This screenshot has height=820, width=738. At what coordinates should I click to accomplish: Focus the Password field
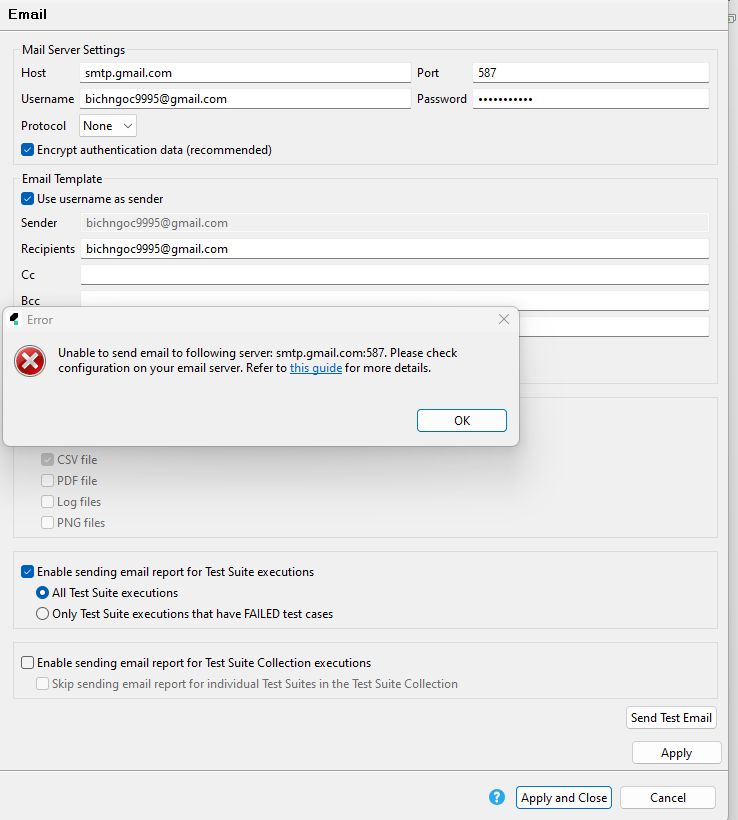click(x=590, y=99)
